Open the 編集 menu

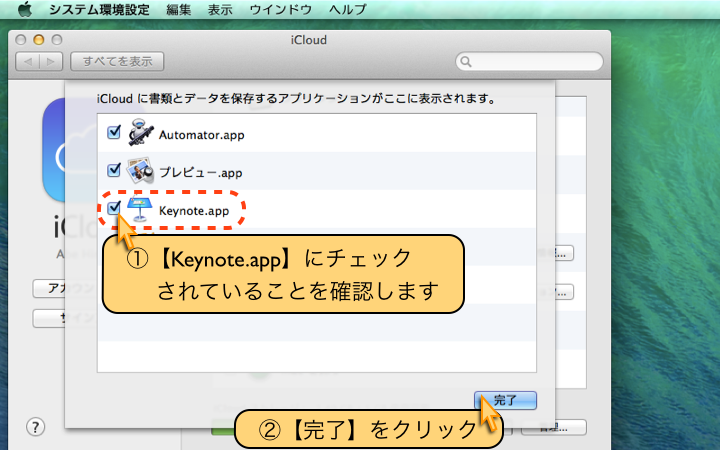coord(178,9)
